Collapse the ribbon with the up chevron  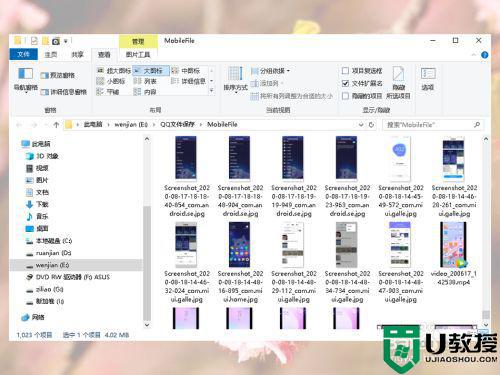(473, 55)
